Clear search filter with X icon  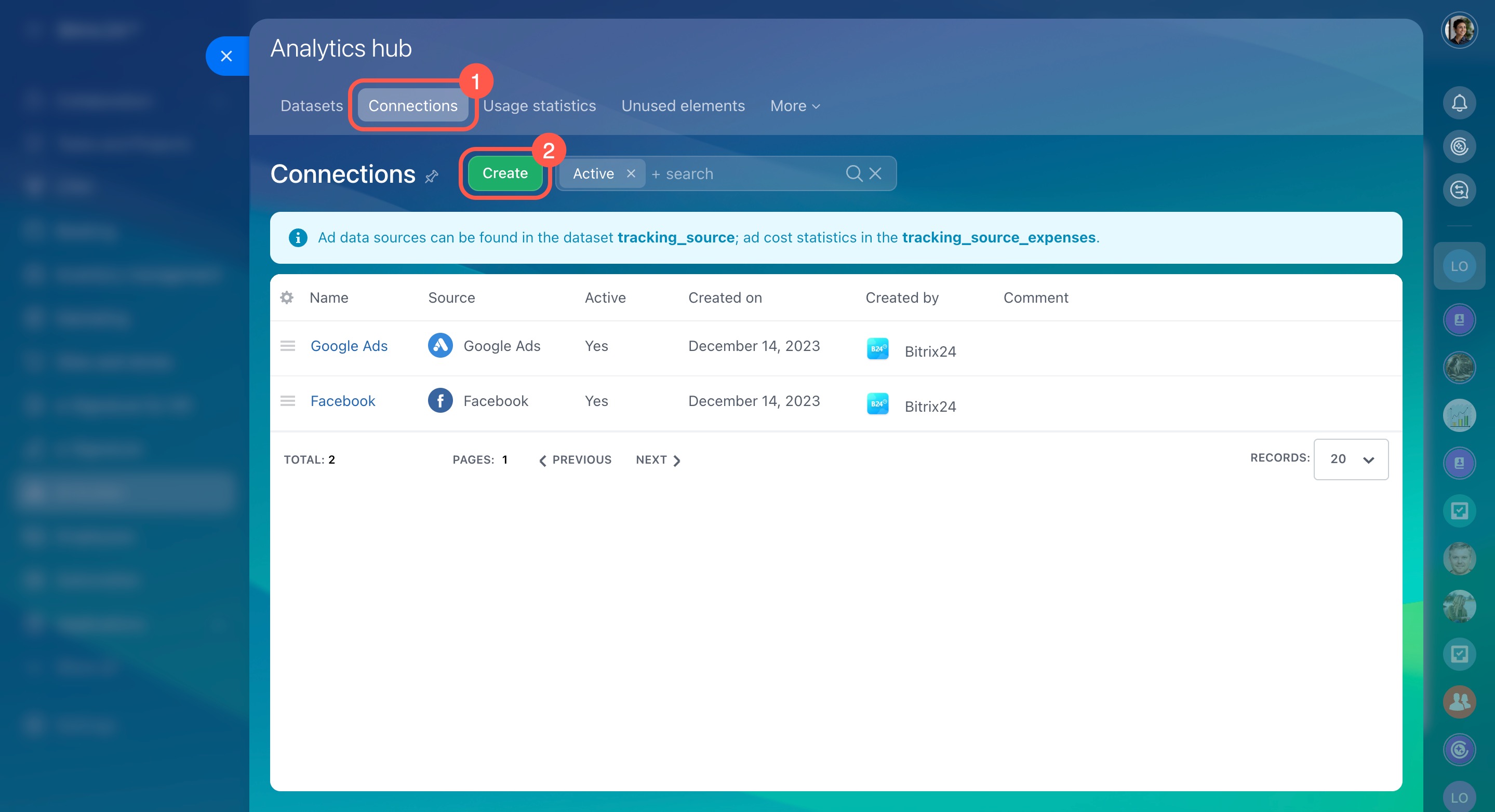pyautogui.click(x=875, y=173)
